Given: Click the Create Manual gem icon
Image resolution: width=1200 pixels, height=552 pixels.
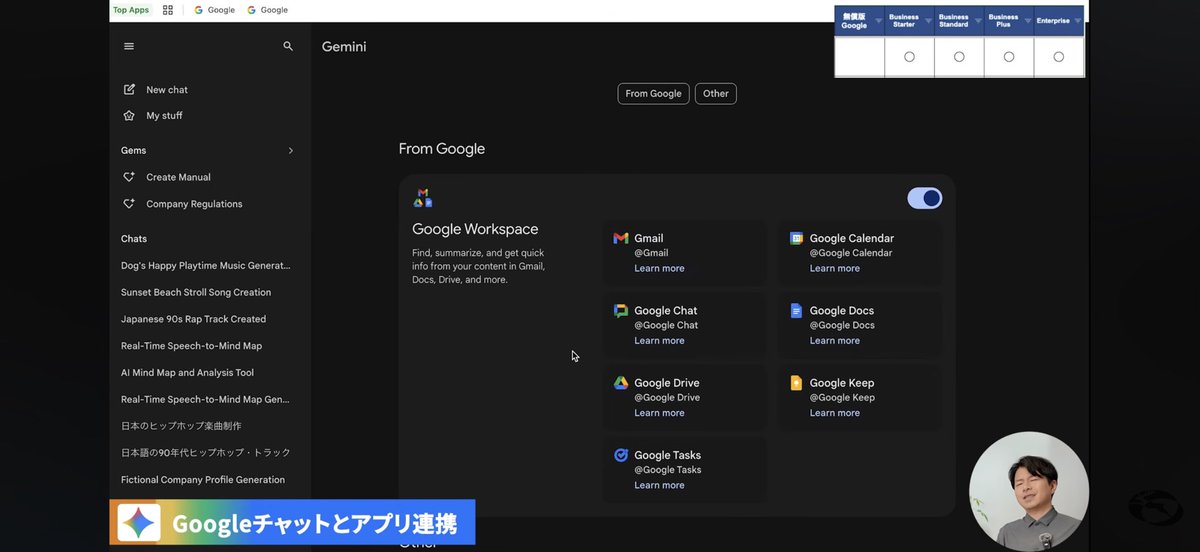Looking at the screenshot, I should (x=129, y=177).
